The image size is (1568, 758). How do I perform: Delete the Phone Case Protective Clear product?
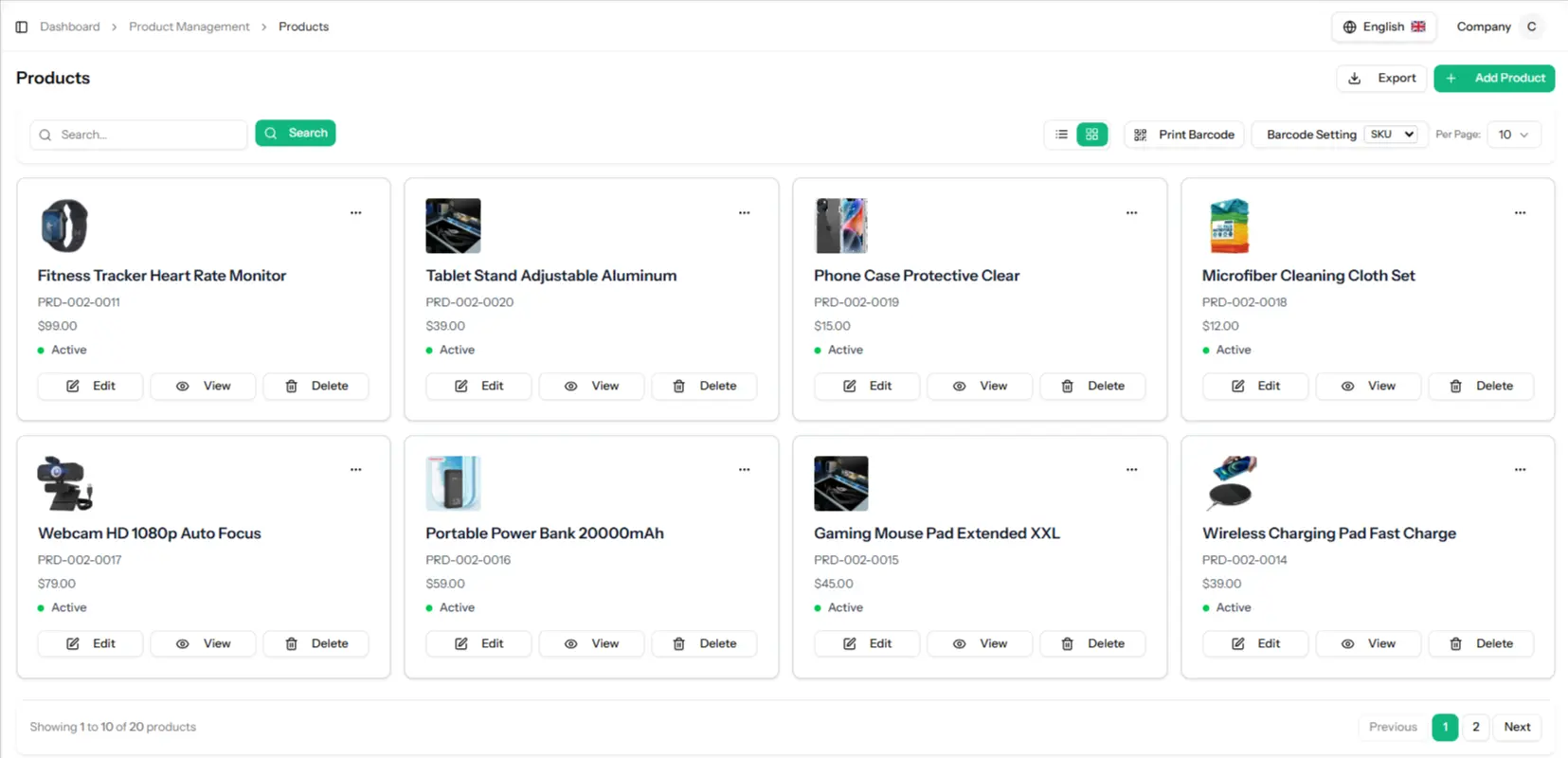(1092, 386)
